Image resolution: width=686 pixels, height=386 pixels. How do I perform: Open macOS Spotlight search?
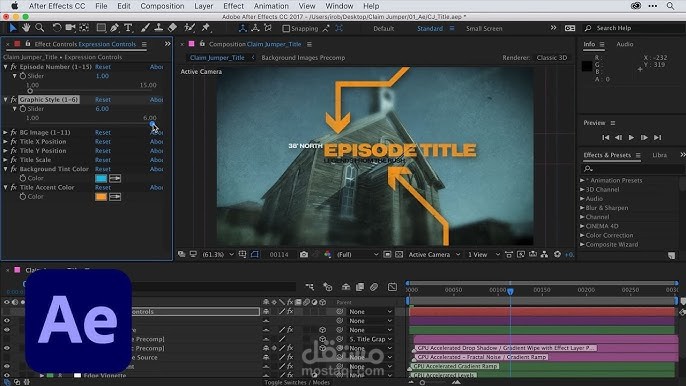coord(670,6)
